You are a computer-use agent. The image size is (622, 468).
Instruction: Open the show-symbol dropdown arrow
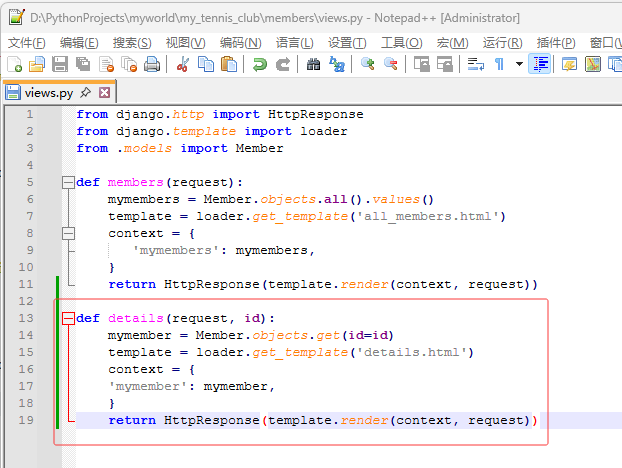[x=519, y=64]
